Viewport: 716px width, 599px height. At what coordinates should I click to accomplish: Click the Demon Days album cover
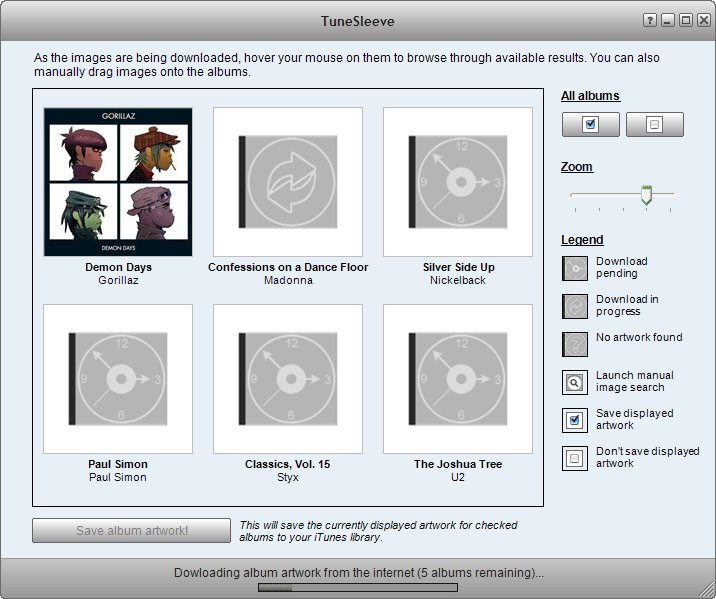coord(118,182)
